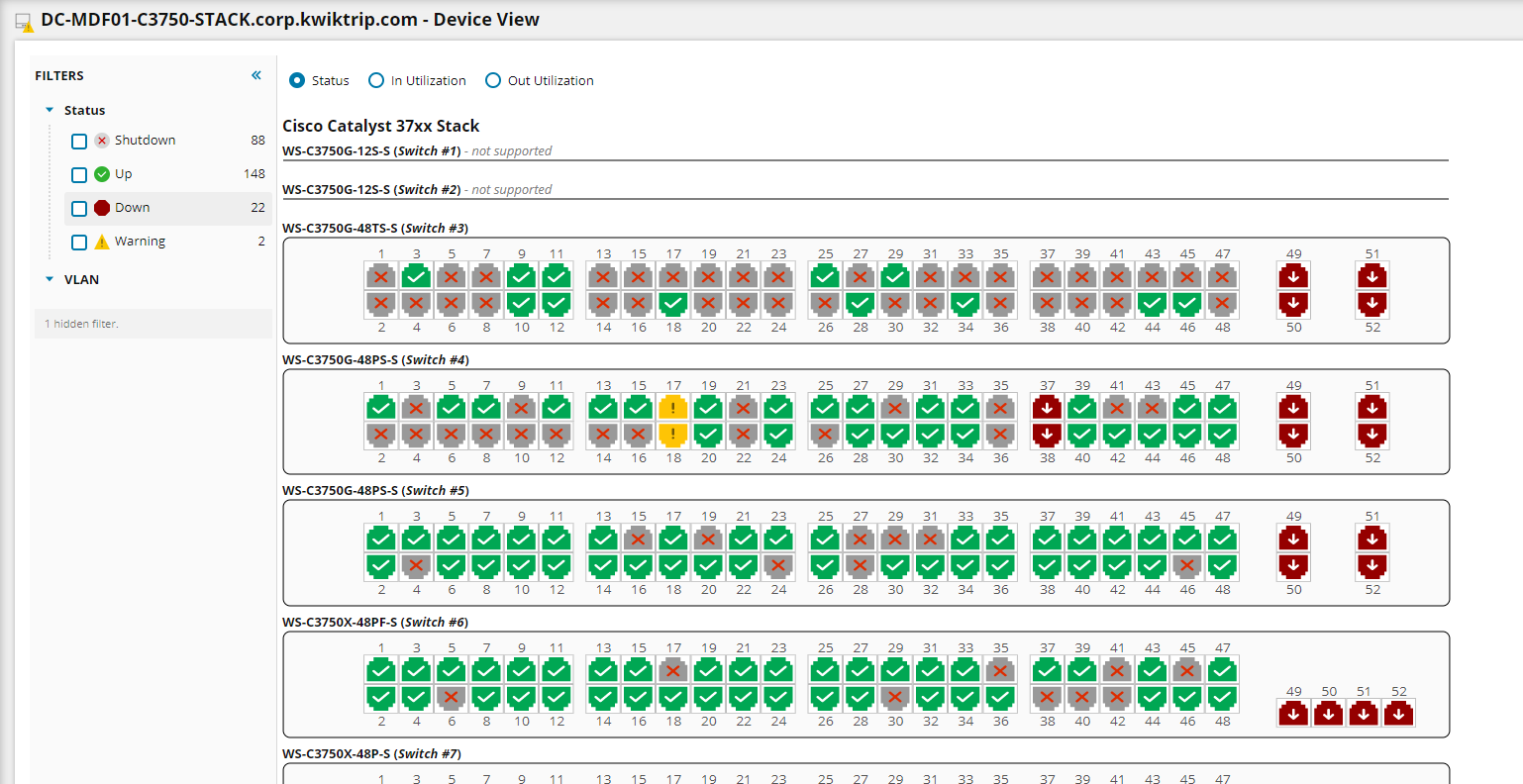The height and width of the screenshot is (784, 1523).
Task: Switch to In Utilization view
Action: click(x=376, y=80)
